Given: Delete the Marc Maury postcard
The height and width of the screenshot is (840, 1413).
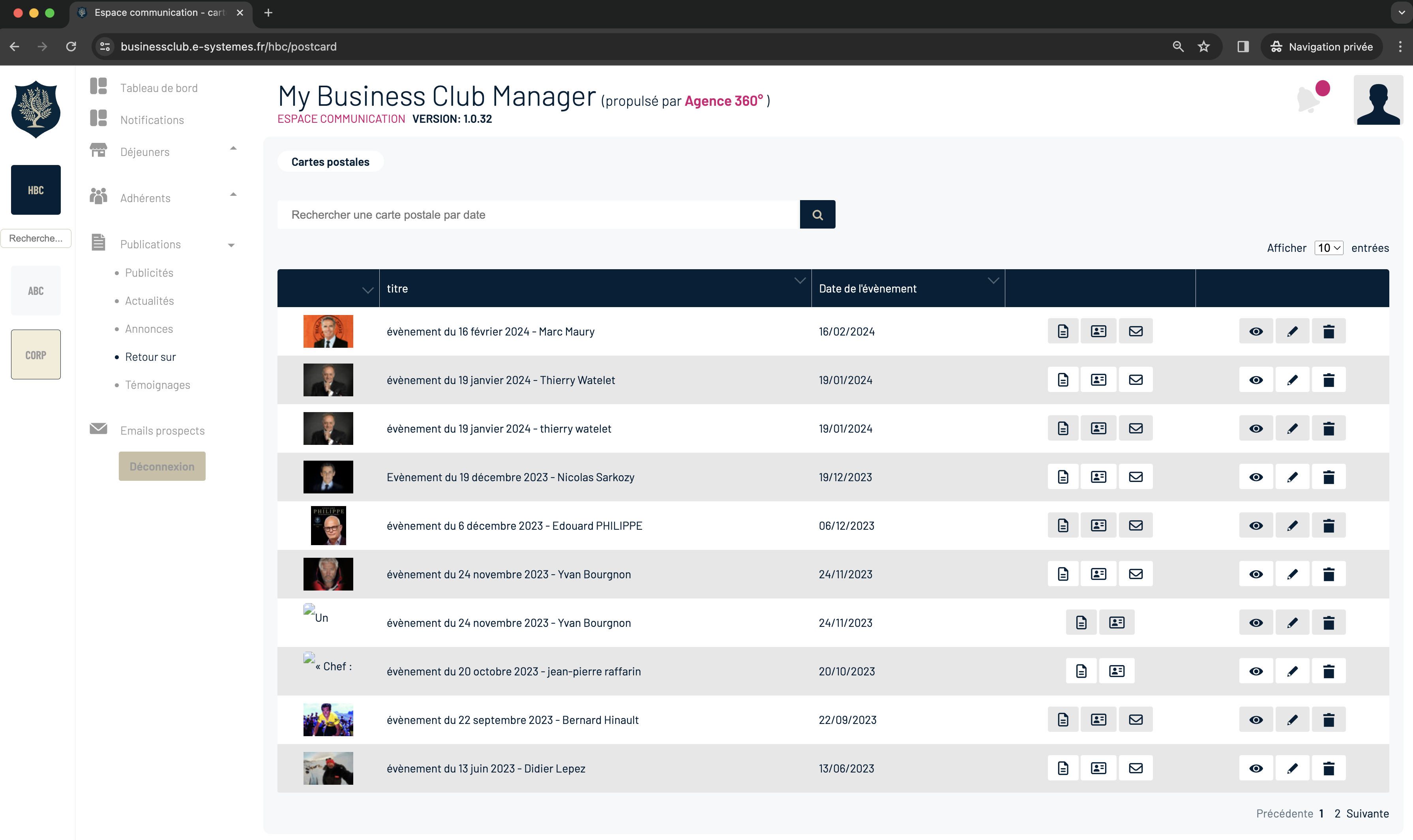Looking at the screenshot, I should [1328, 331].
